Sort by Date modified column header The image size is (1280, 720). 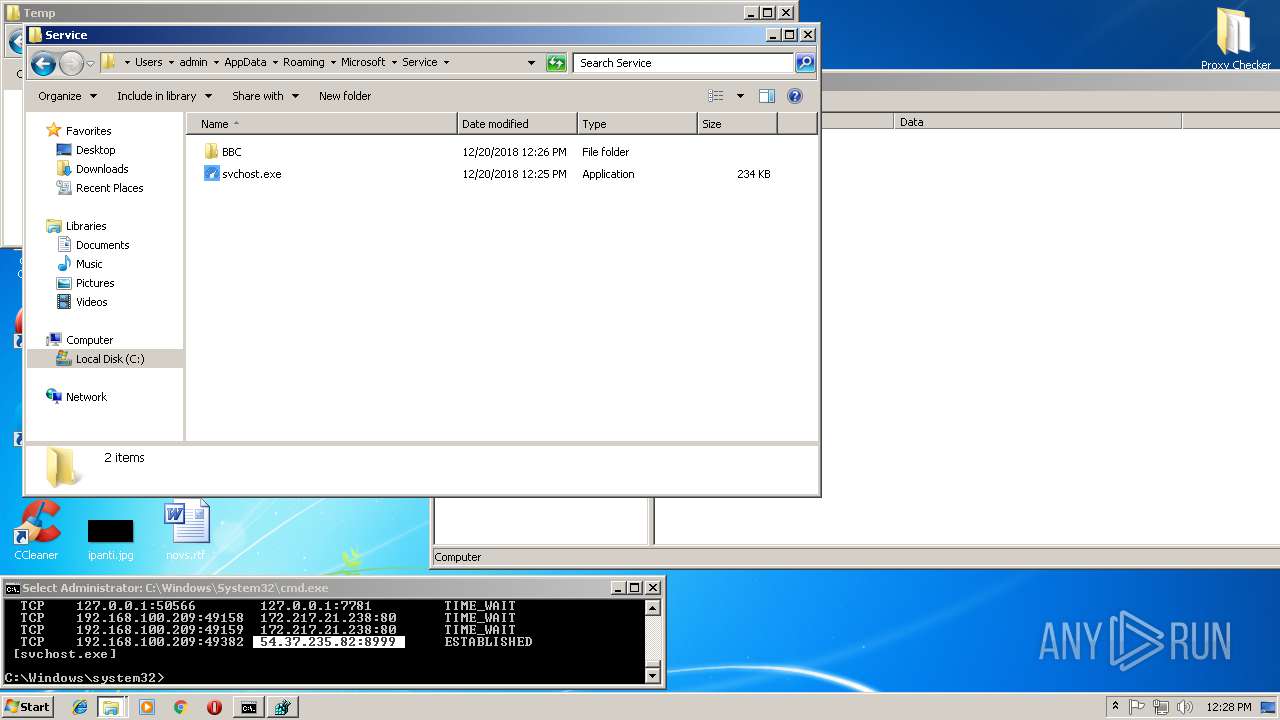tap(517, 124)
